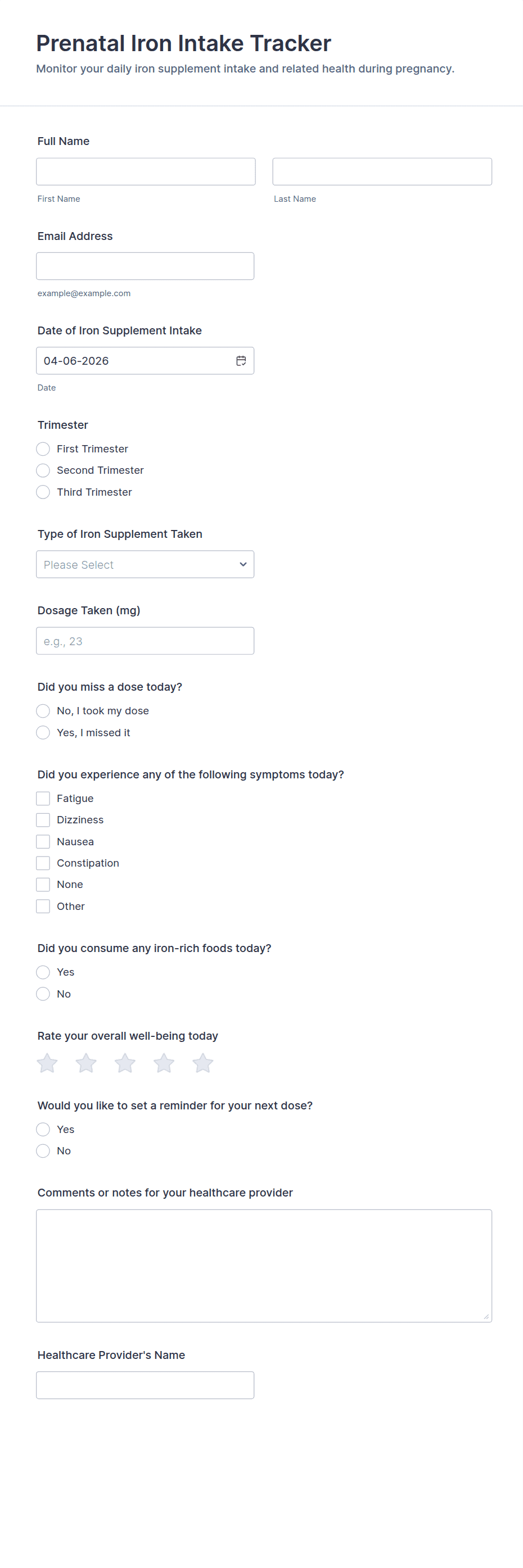Rate well-being with the third star
The width and height of the screenshot is (523, 1568).
coord(125,1063)
